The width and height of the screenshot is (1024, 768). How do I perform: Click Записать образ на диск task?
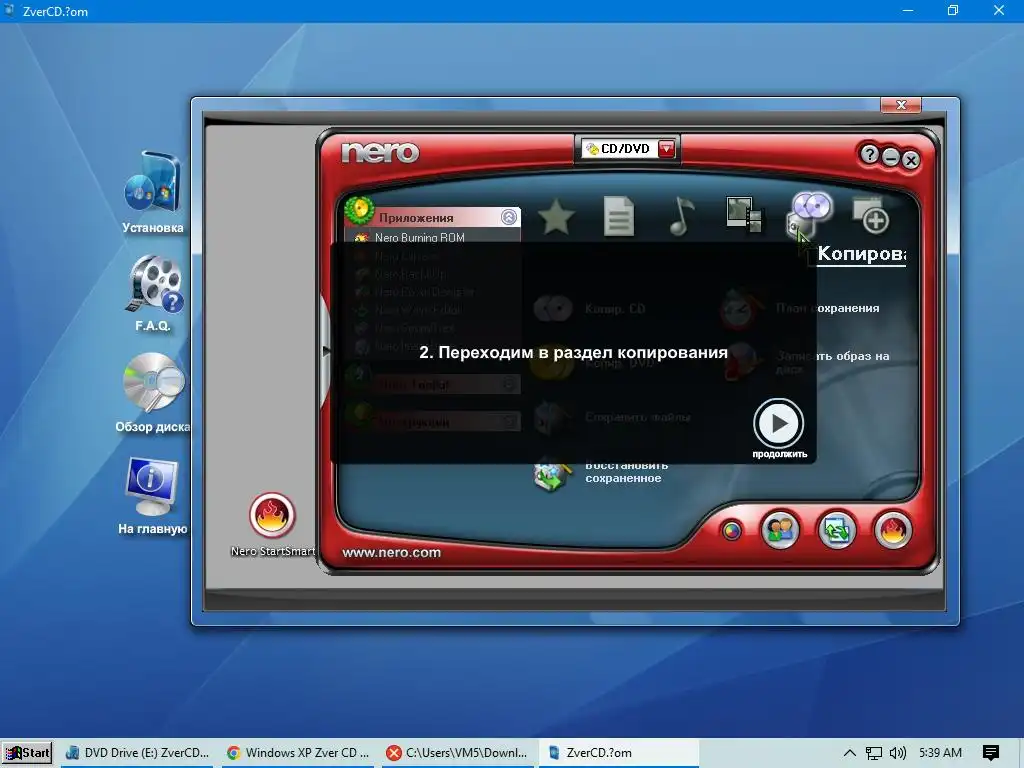point(833,362)
